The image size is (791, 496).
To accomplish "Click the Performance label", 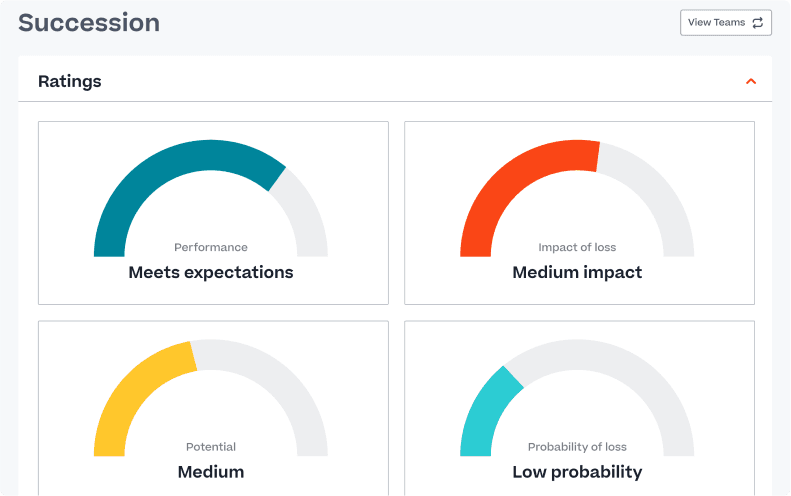I will 211,247.
